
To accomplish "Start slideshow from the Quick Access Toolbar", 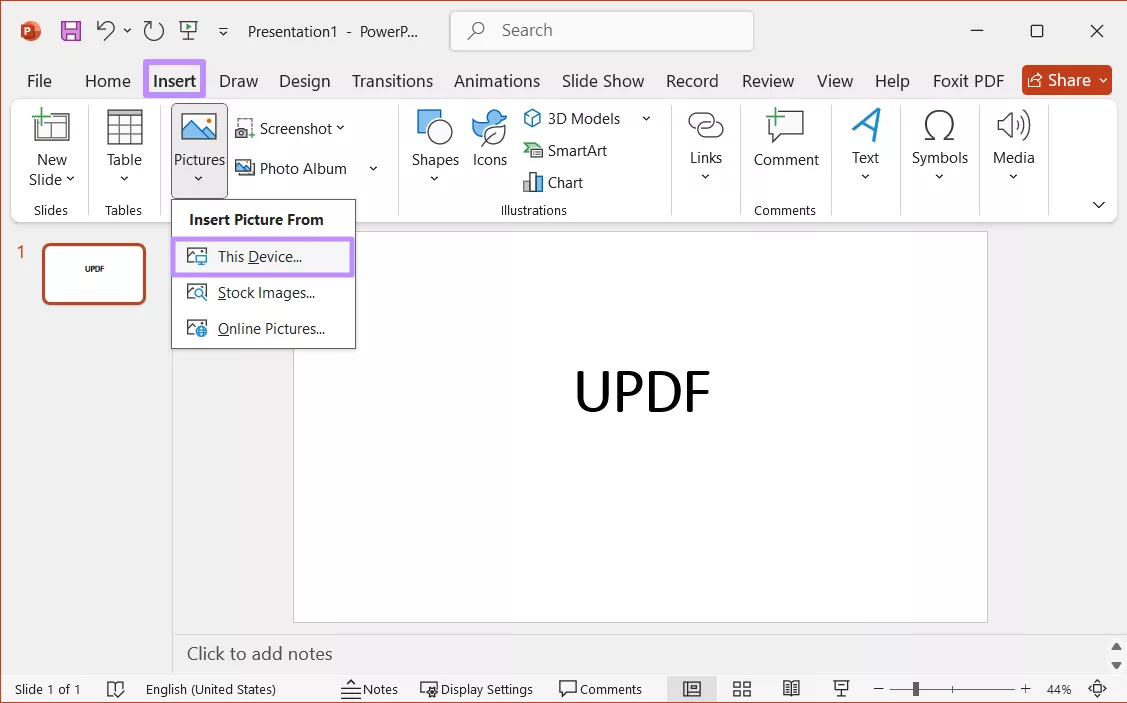I will pos(188,30).
